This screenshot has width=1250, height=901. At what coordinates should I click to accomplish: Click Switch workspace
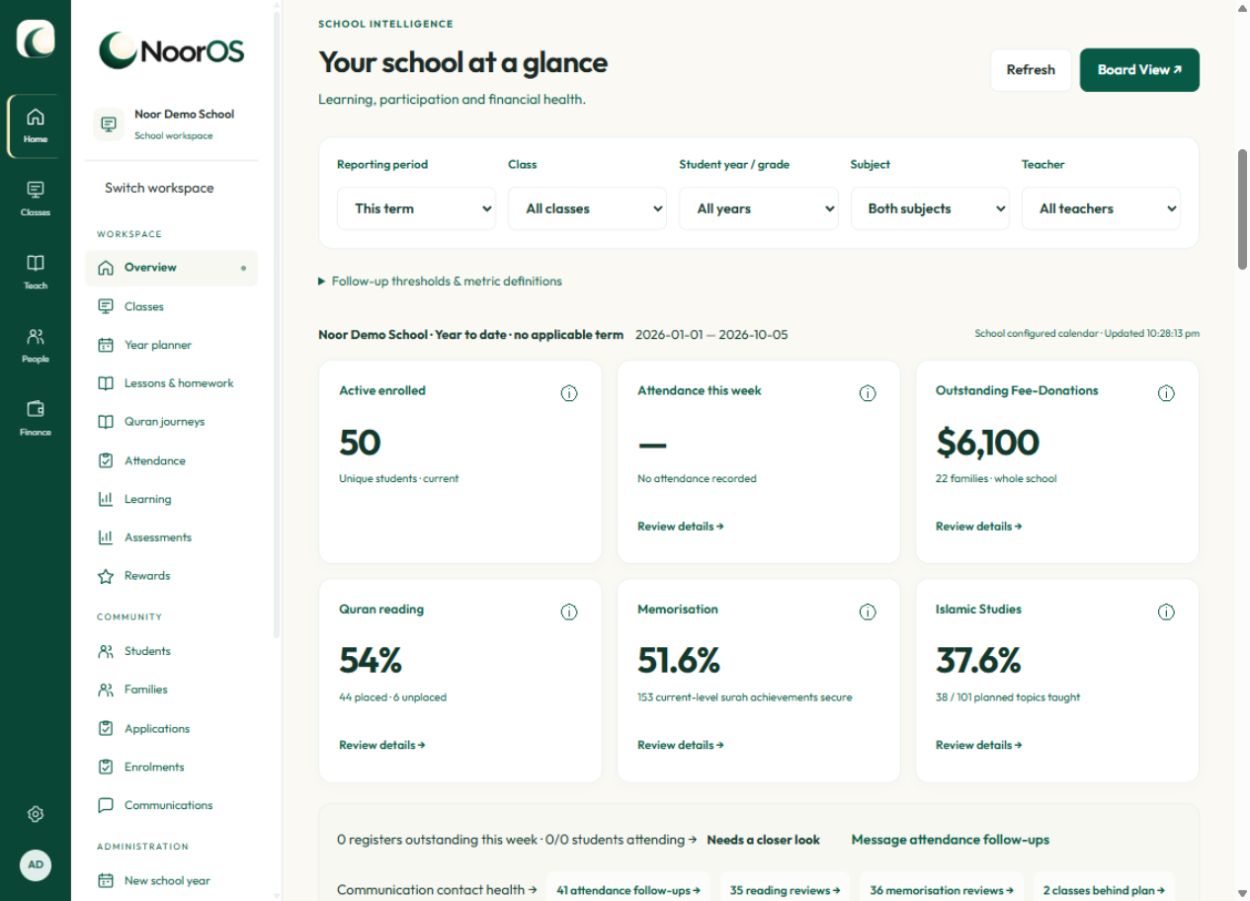click(159, 188)
